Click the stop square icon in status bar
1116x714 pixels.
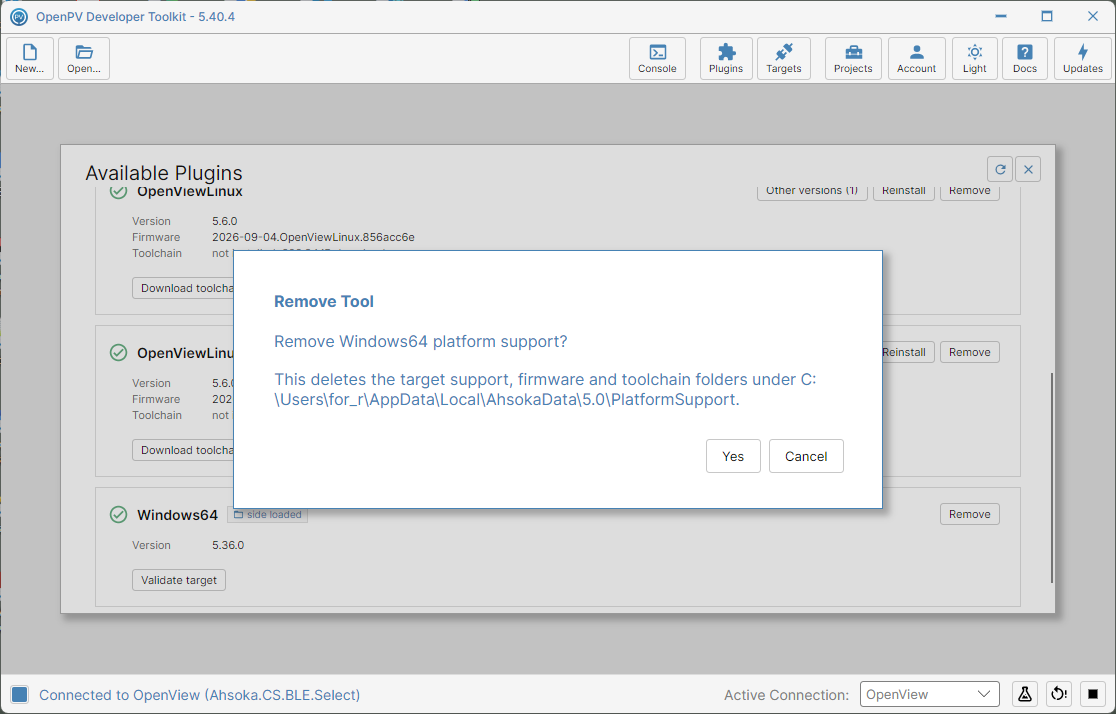click(1093, 694)
